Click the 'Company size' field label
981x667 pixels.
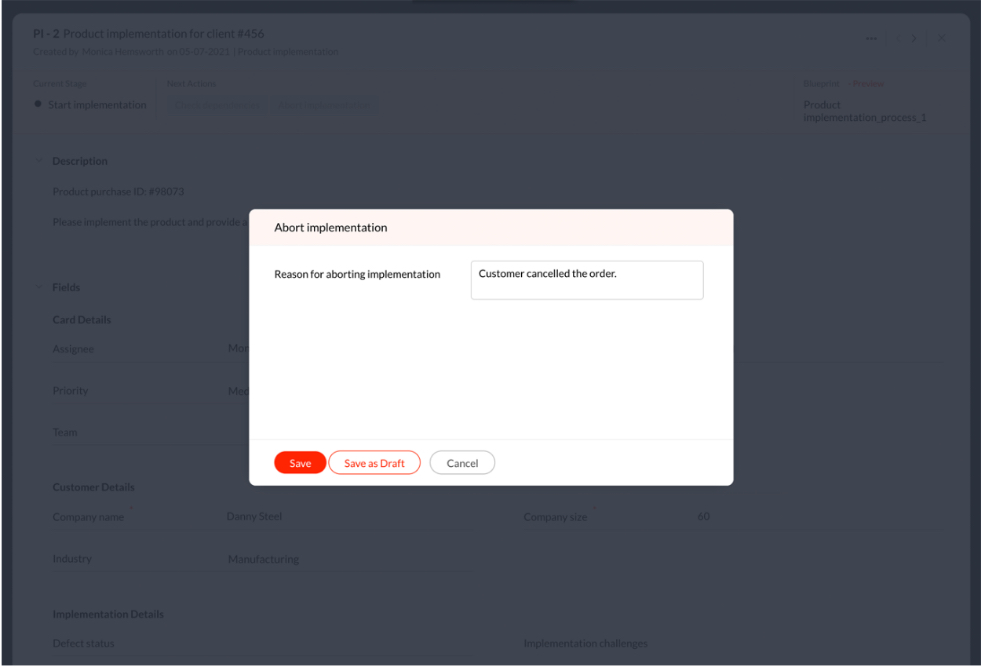[x=556, y=517]
